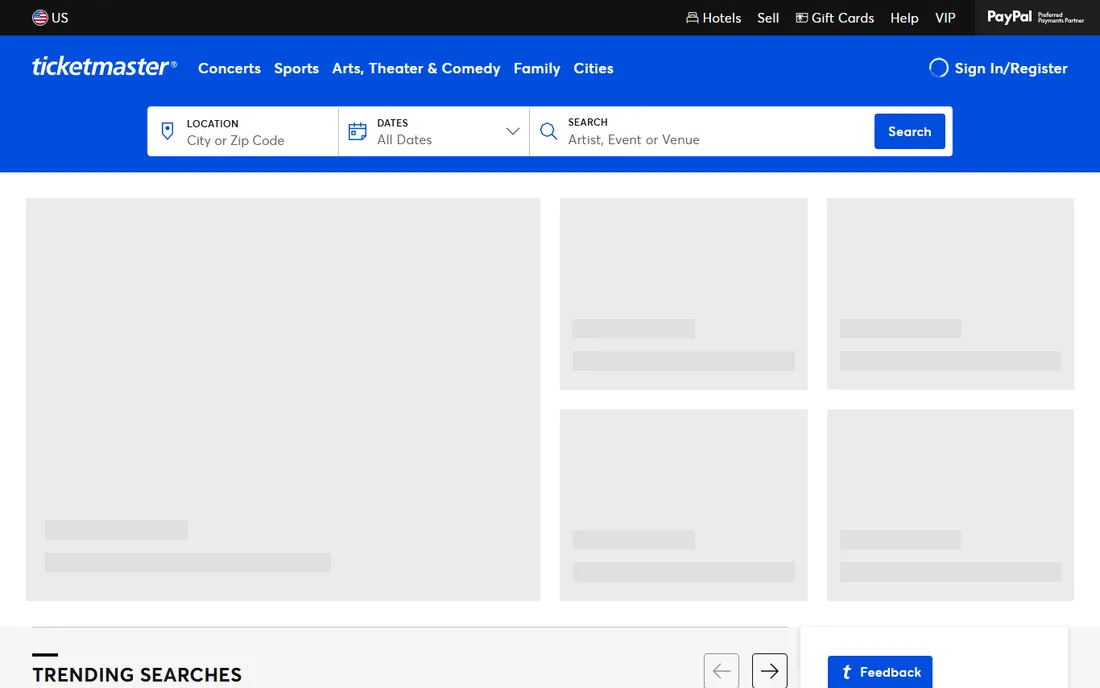This screenshot has width=1100, height=688.
Task: Click the magnifying glass search icon
Action: coord(549,131)
